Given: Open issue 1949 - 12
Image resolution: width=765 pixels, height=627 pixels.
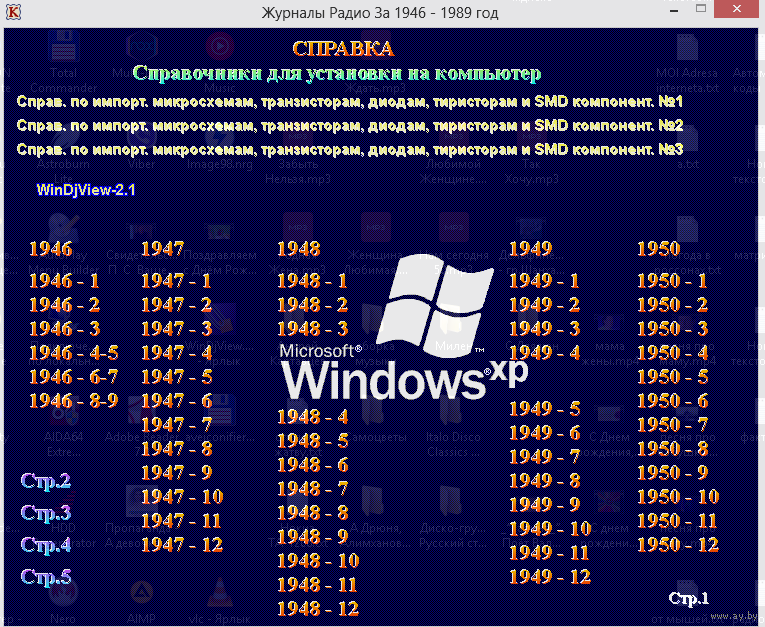Looking at the screenshot, I should pyautogui.click(x=550, y=577).
